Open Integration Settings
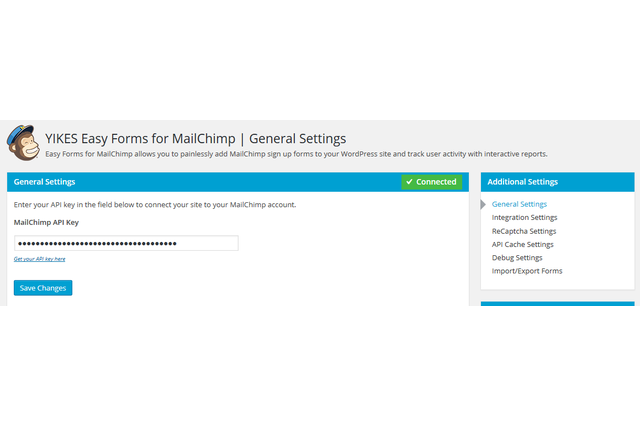 (x=524, y=217)
